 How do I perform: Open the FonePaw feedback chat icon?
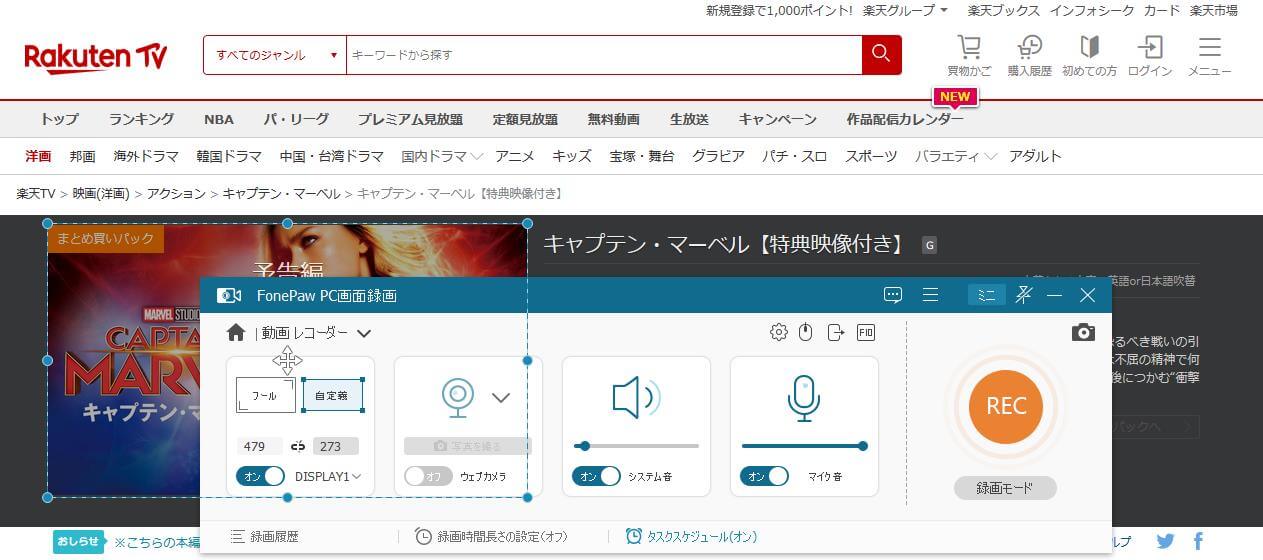point(893,295)
